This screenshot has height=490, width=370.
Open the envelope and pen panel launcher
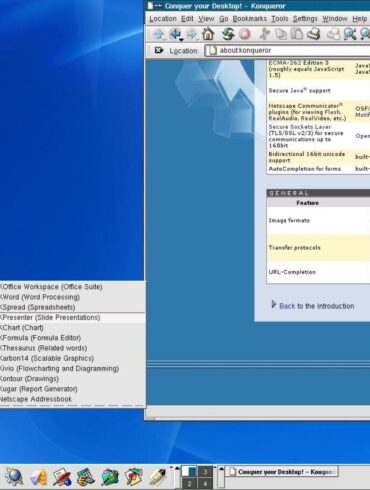(x=62, y=477)
